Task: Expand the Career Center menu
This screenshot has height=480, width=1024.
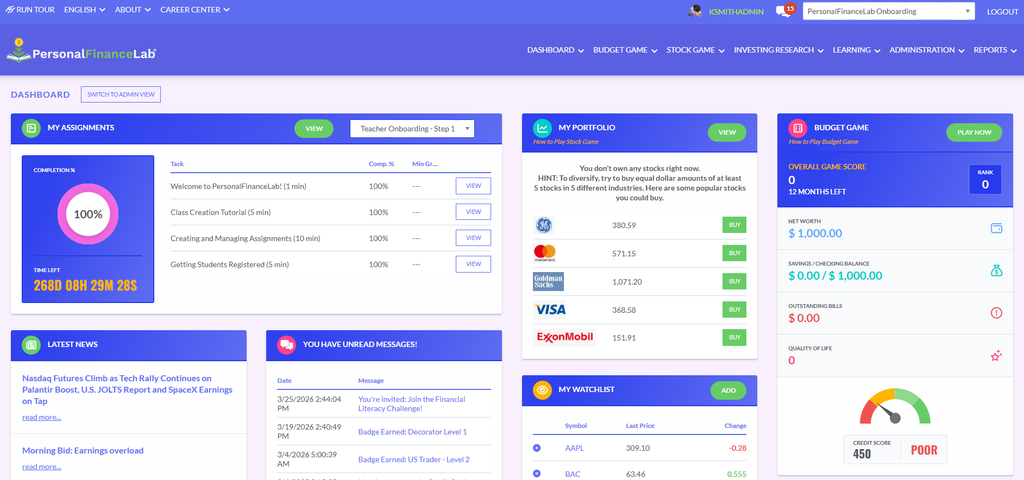Action: coord(195,10)
